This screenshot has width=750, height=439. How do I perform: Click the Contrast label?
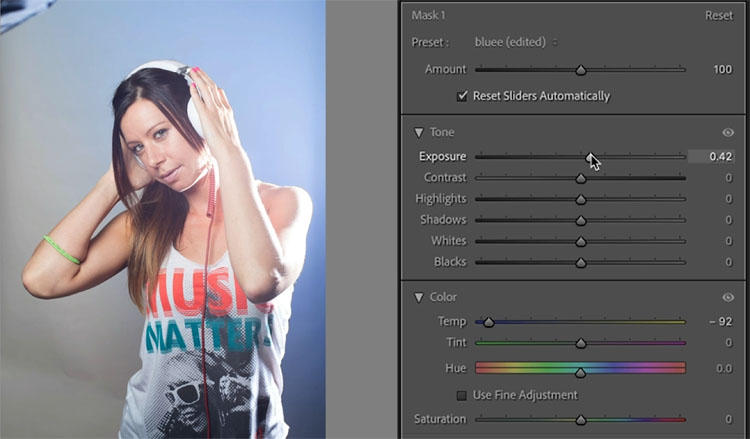(x=445, y=177)
